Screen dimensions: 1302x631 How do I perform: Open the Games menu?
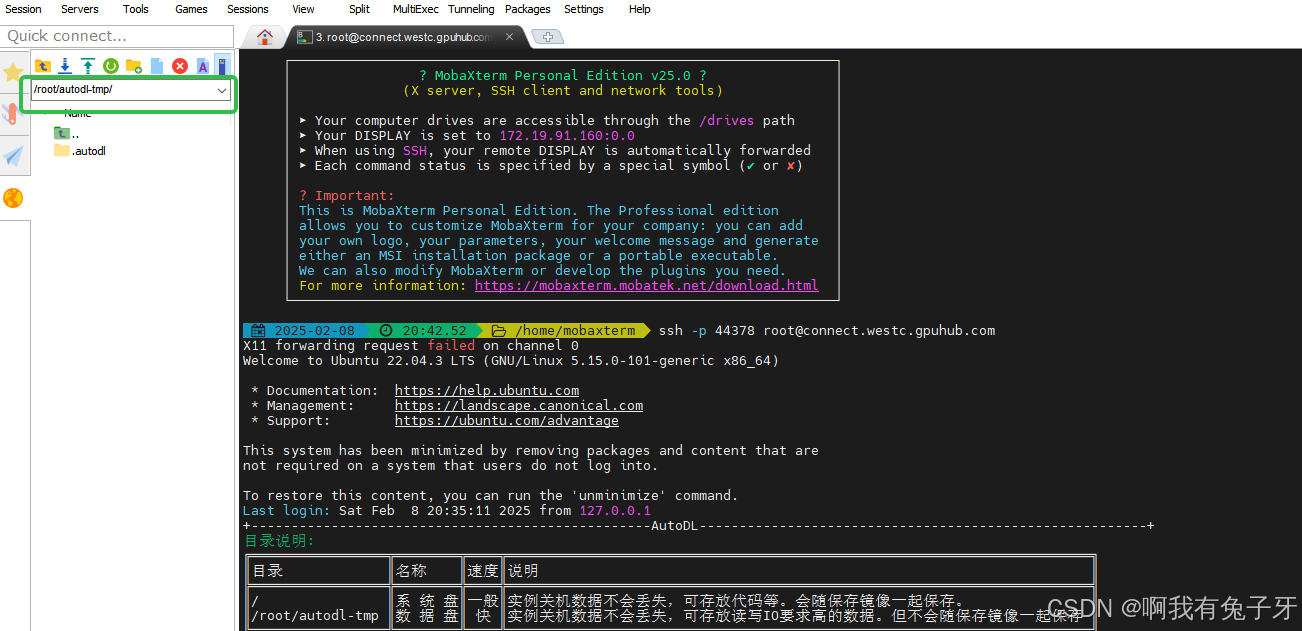point(191,9)
